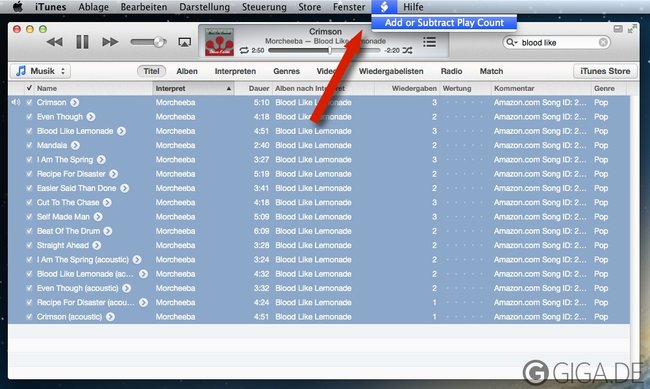This screenshot has height=389, width=650.
Task: Open the iTunes menu
Action: (x=50, y=7)
